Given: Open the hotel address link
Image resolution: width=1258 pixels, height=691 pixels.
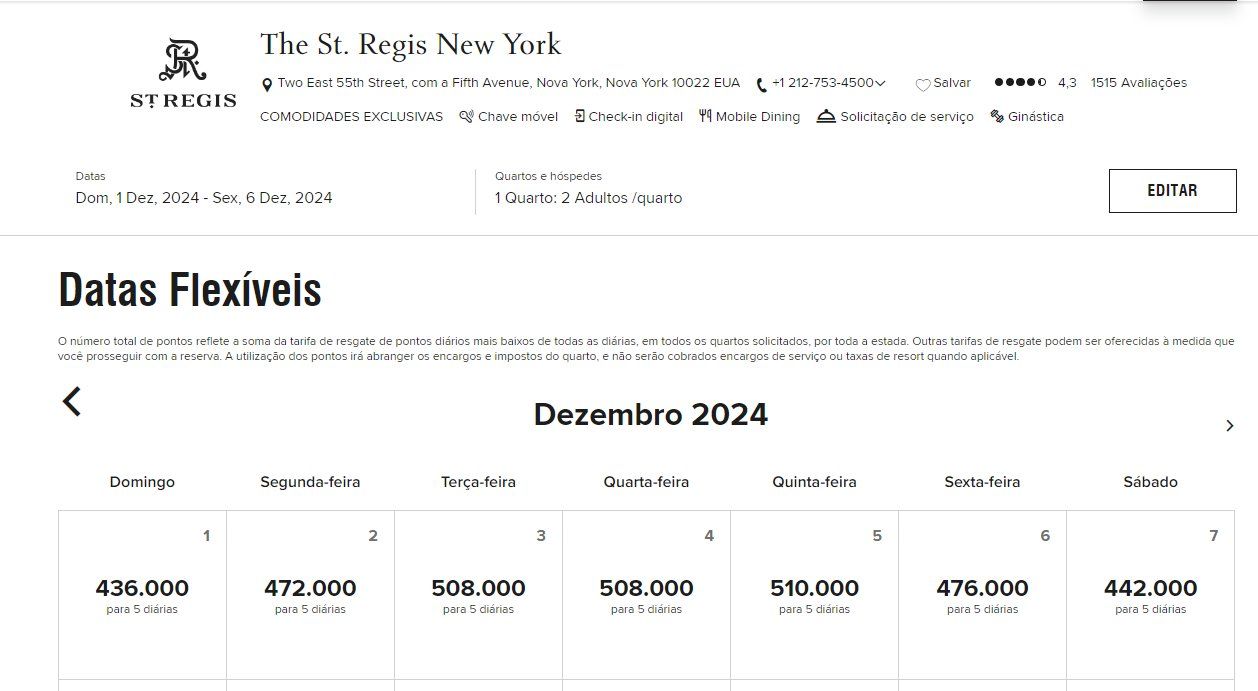Looking at the screenshot, I should (509, 83).
